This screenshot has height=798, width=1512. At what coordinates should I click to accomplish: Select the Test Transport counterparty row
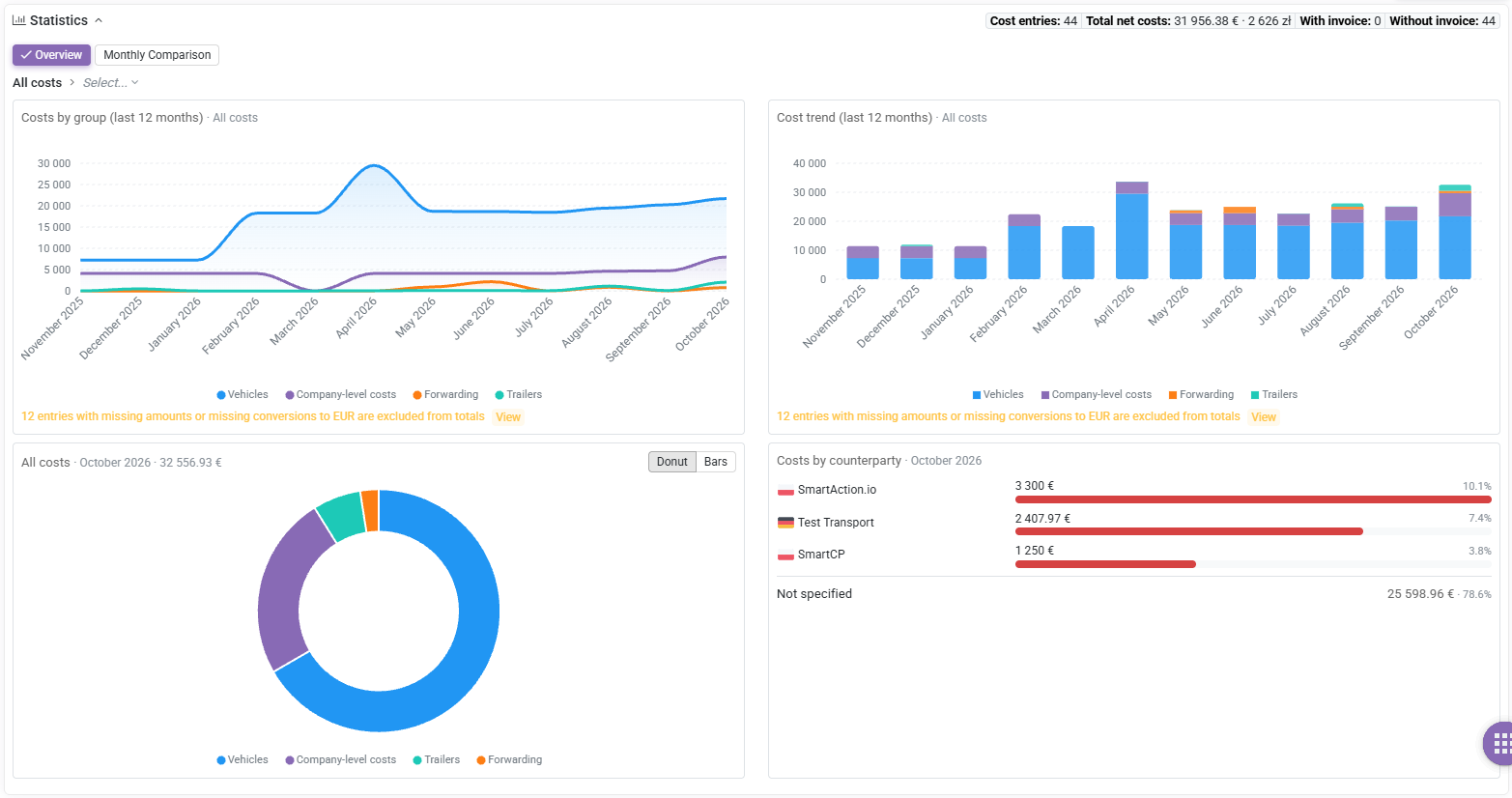pyautogui.click(x=1134, y=523)
